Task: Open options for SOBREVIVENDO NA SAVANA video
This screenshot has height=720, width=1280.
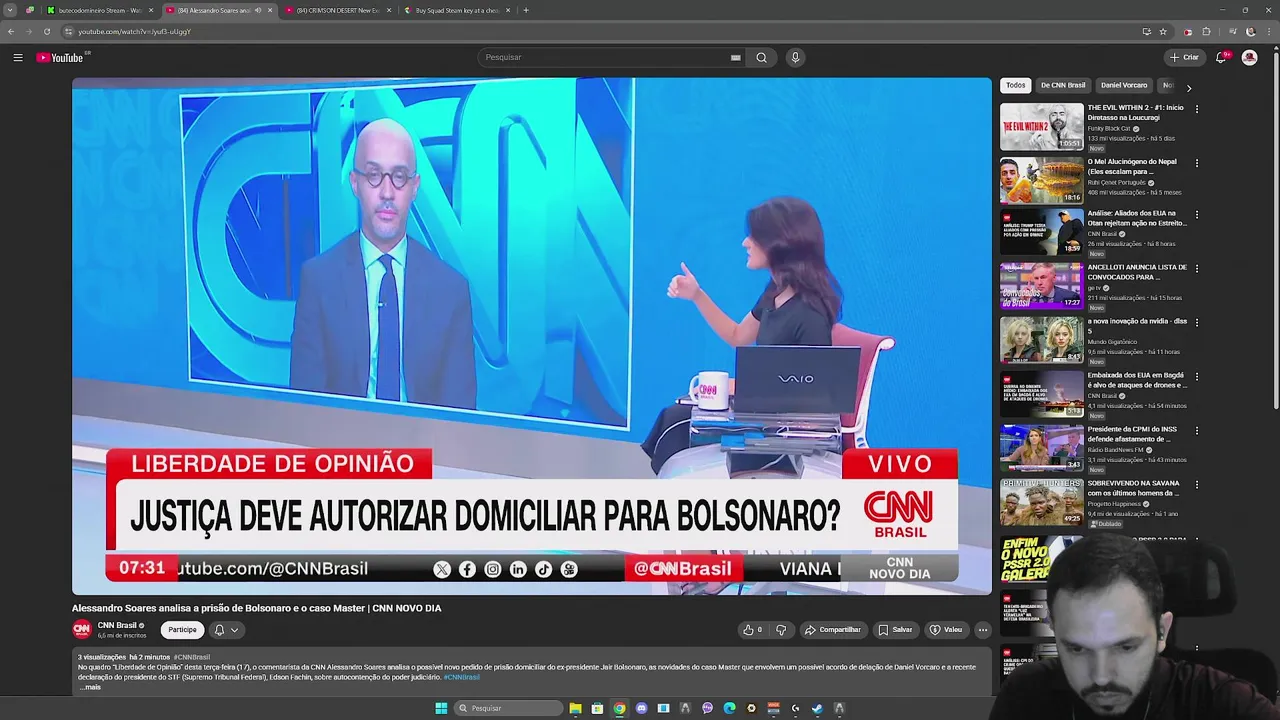Action: 1197,484
